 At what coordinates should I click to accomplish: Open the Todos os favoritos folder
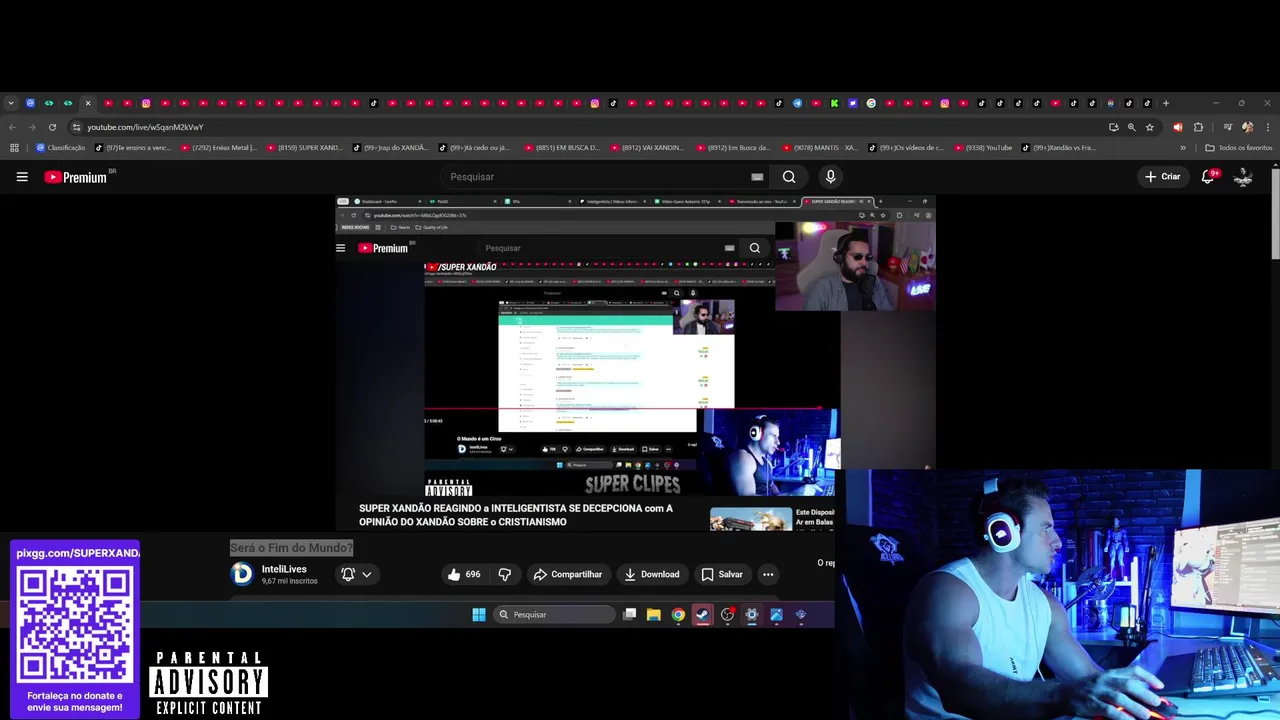(x=1238, y=148)
